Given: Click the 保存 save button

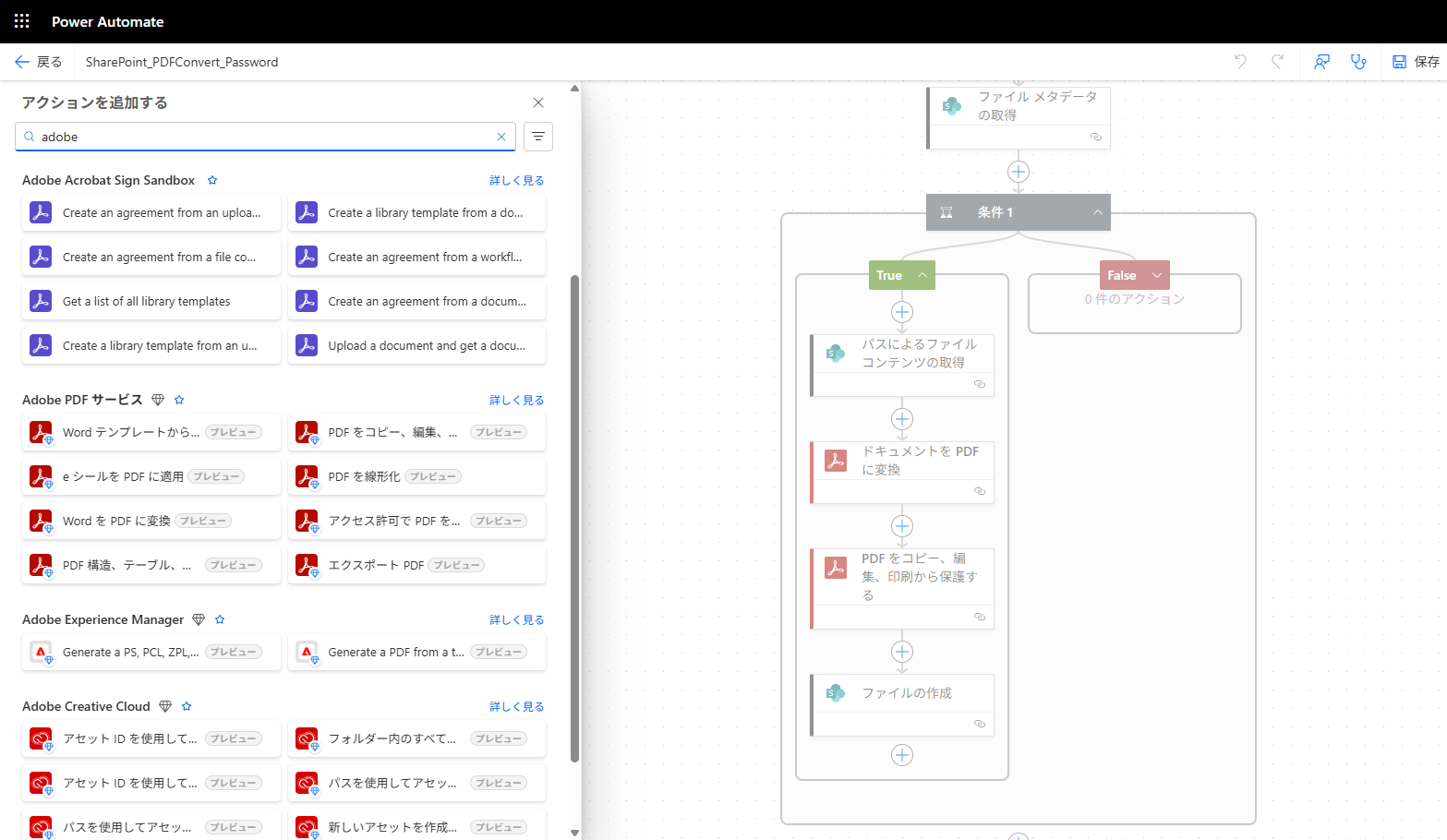Looking at the screenshot, I should (1416, 62).
